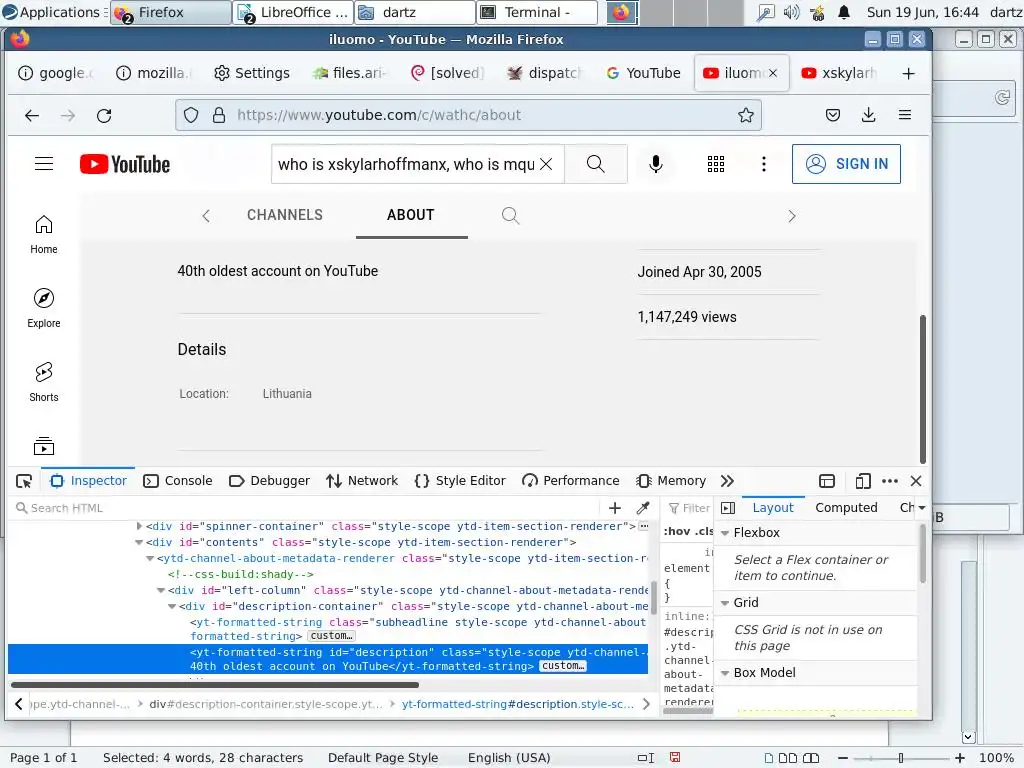
Task: Click the Search HTML input field
Action: pos(307,508)
